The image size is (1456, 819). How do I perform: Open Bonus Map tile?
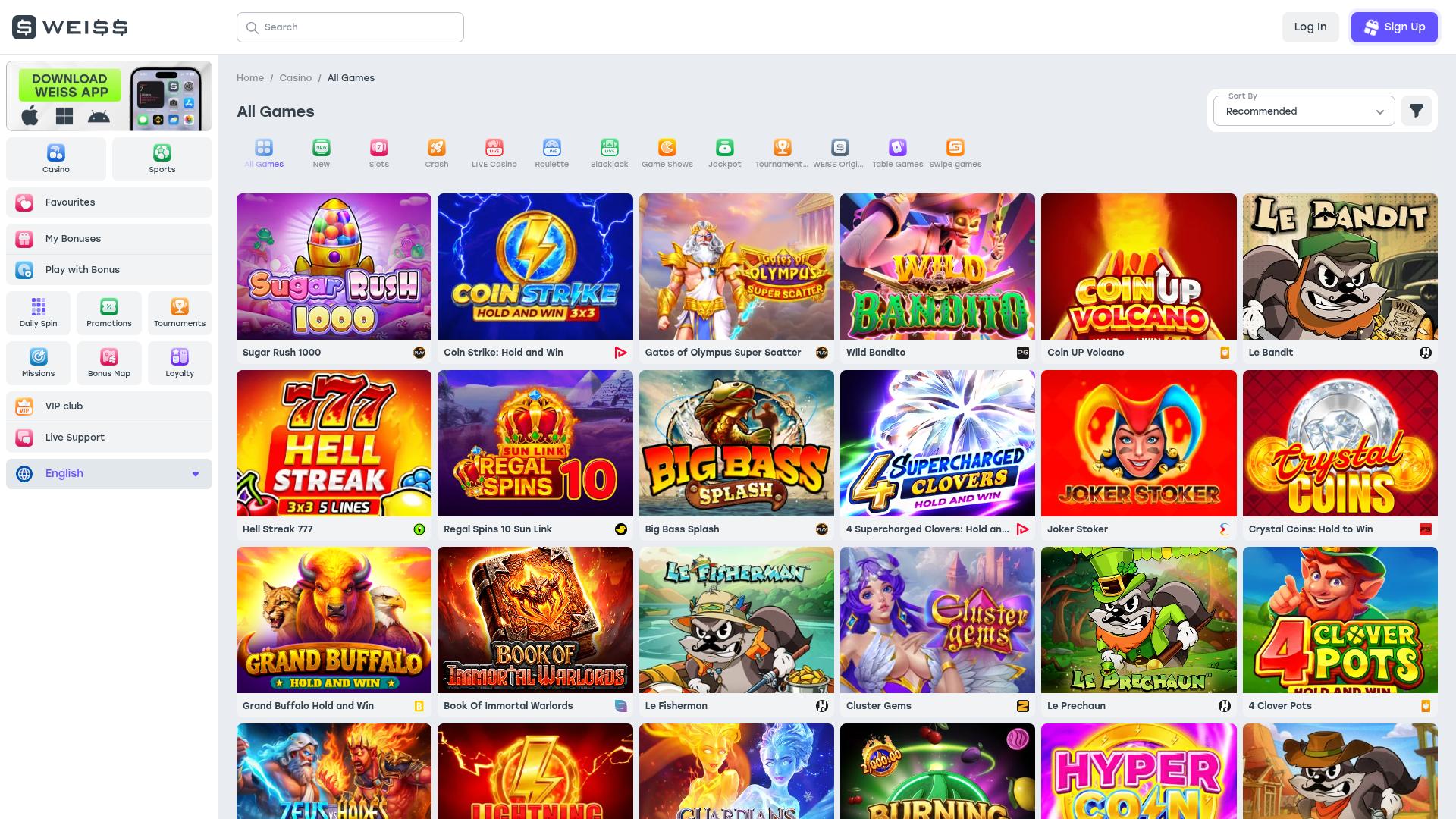pos(109,363)
